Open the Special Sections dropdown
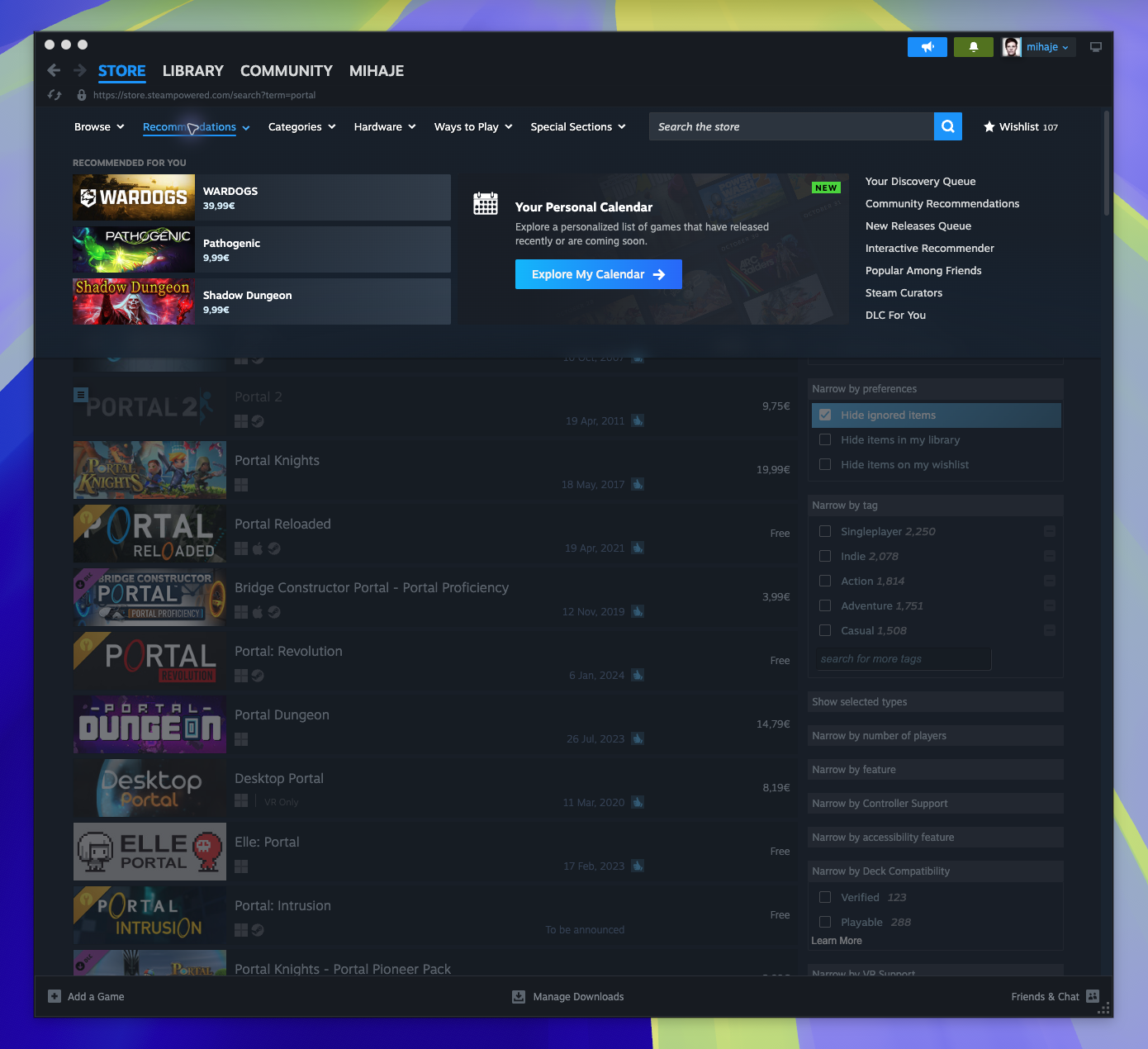The image size is (1148, 1049). coord(578,126)
